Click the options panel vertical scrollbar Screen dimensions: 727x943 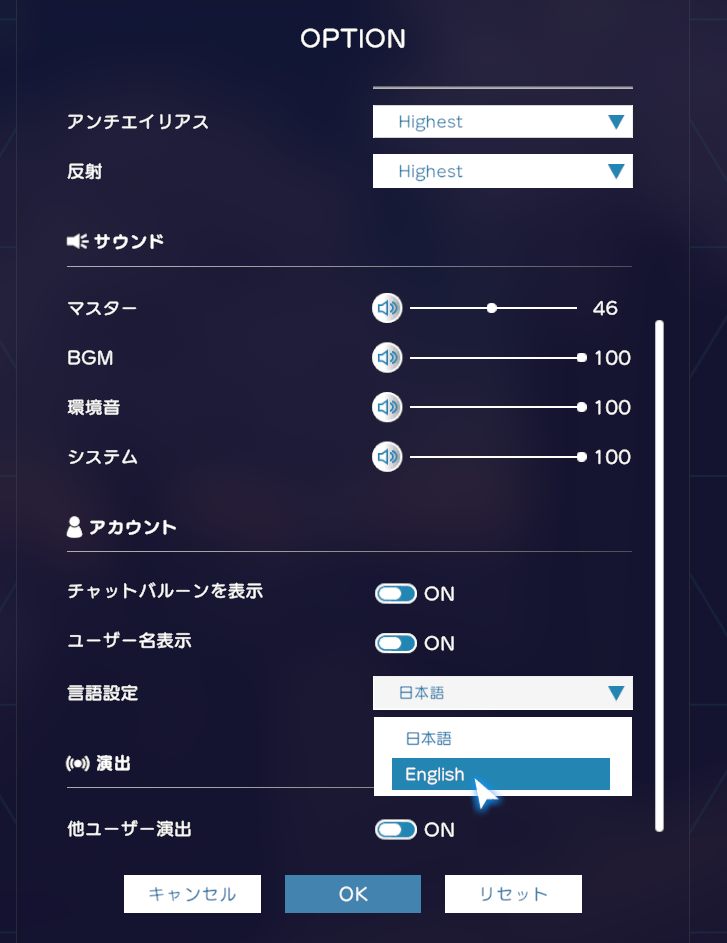click(x=660, y=576)
